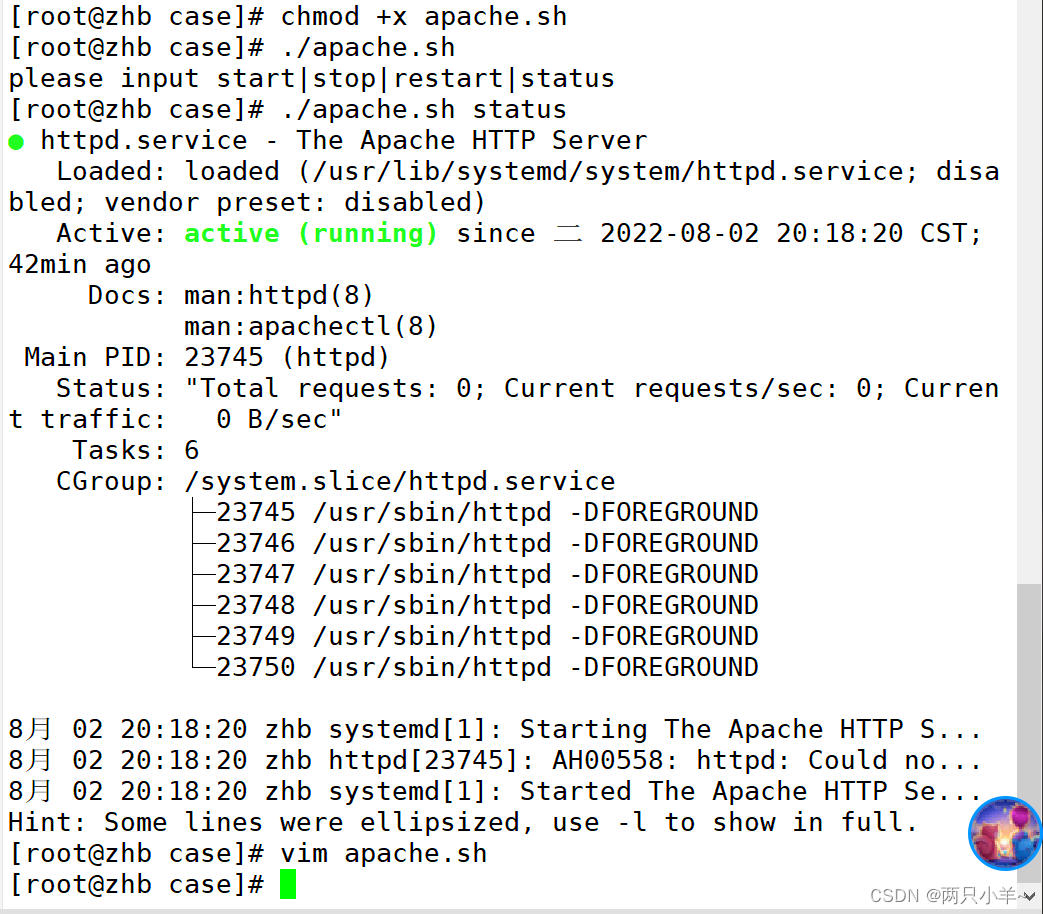
Task: Click the 'Hint: Some lines were ellipsized' line
Action: (463, 822)
